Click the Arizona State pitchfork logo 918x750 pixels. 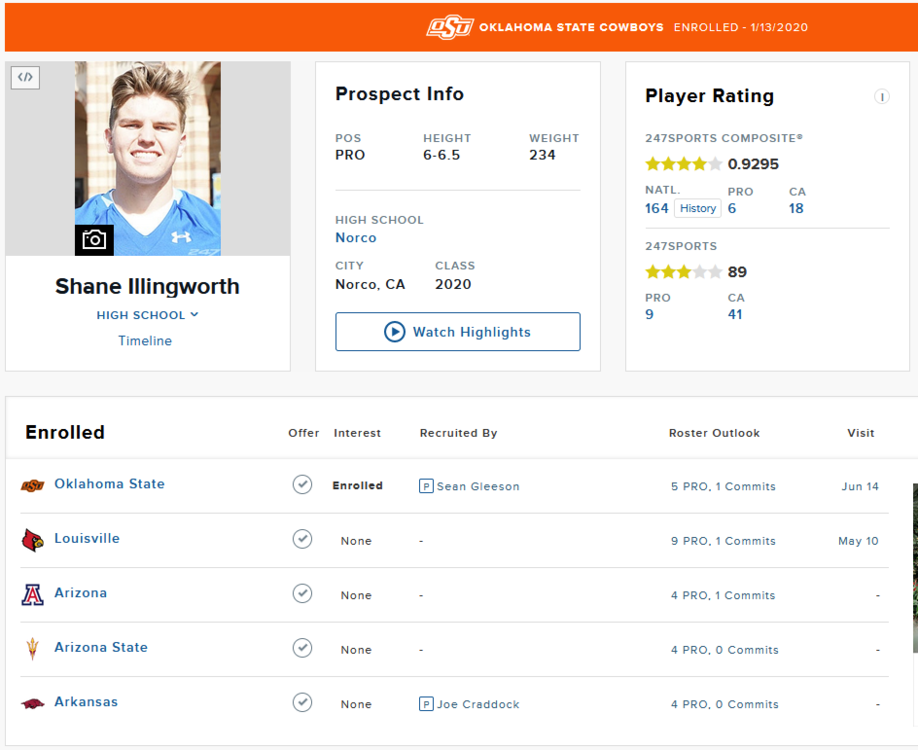pos(33,649)
